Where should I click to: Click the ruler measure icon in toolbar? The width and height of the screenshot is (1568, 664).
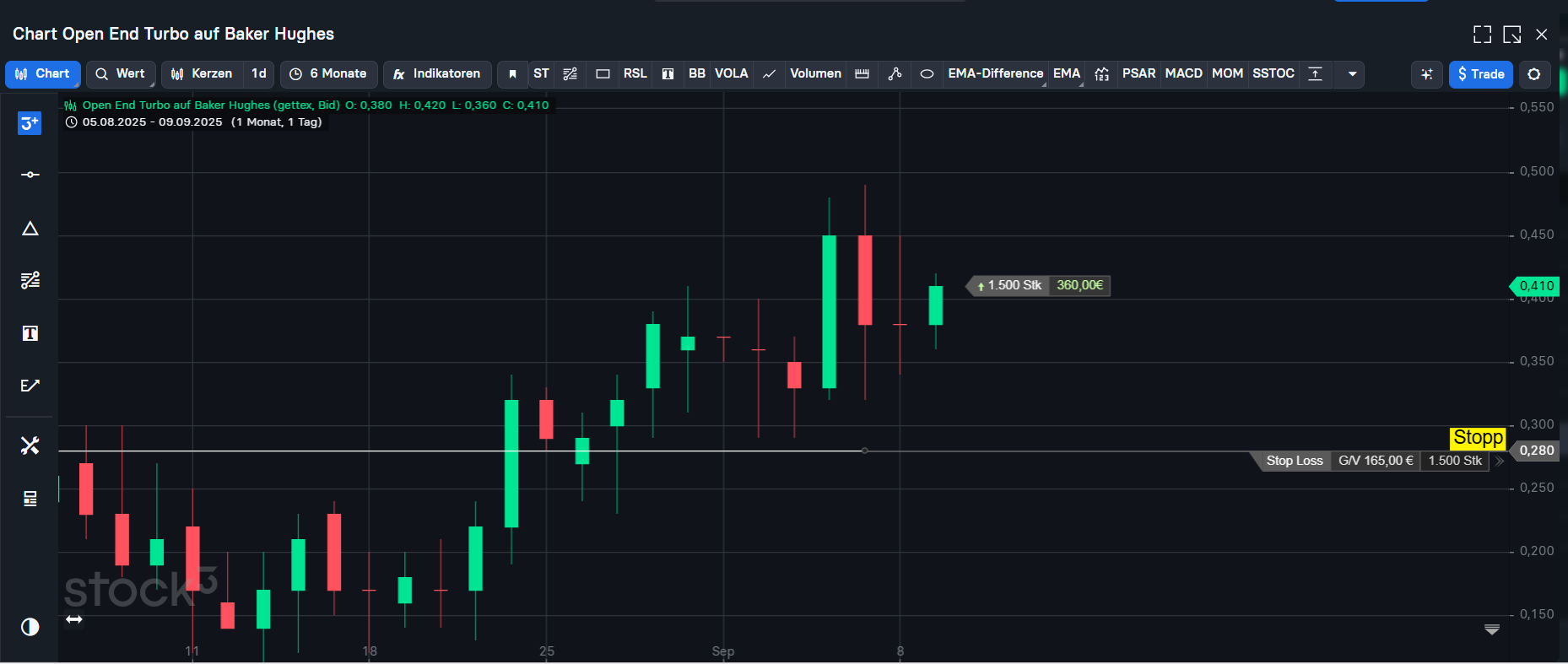[862, 74]
